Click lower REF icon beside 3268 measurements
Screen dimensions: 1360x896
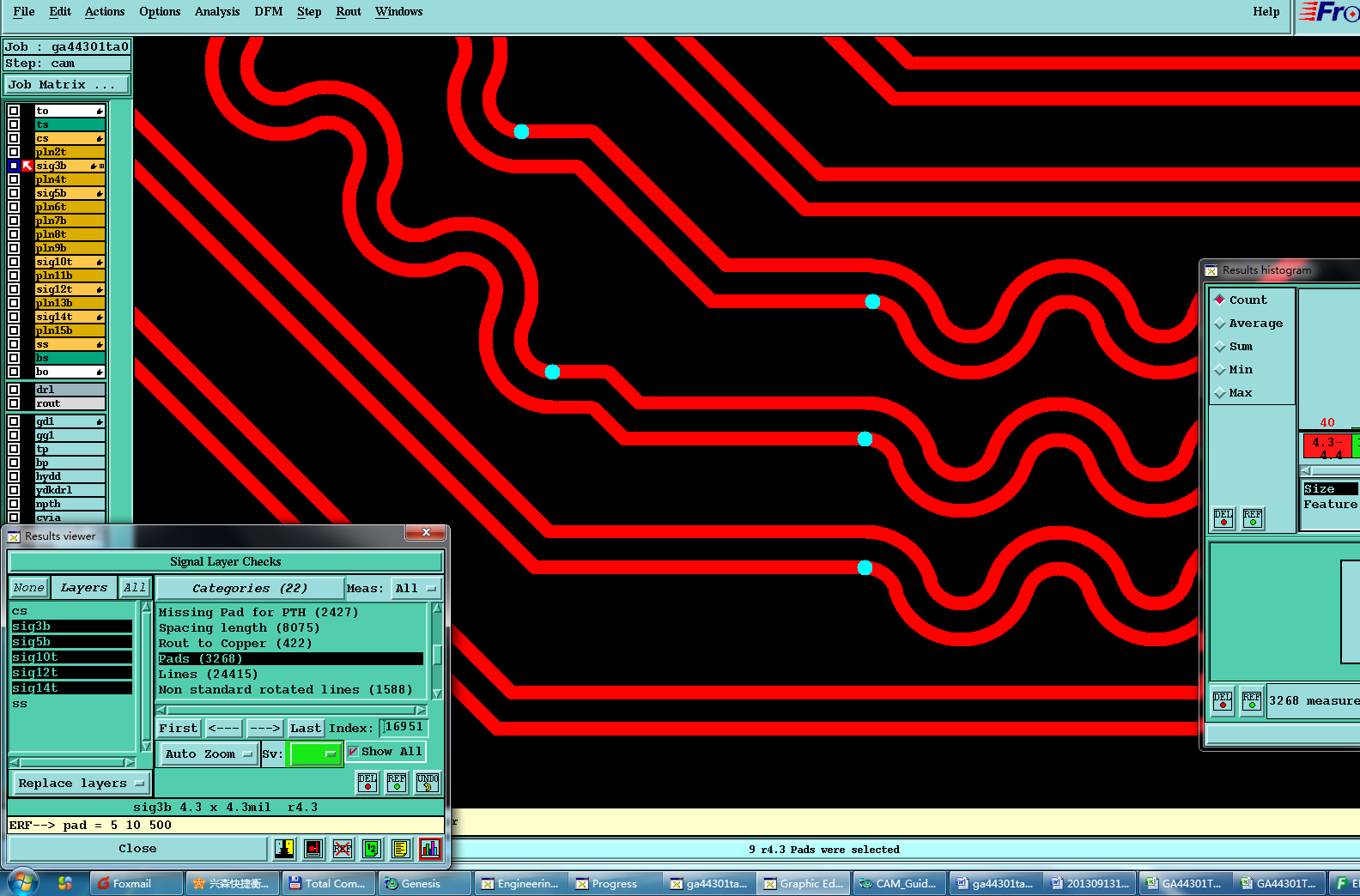click(1252, 701)
